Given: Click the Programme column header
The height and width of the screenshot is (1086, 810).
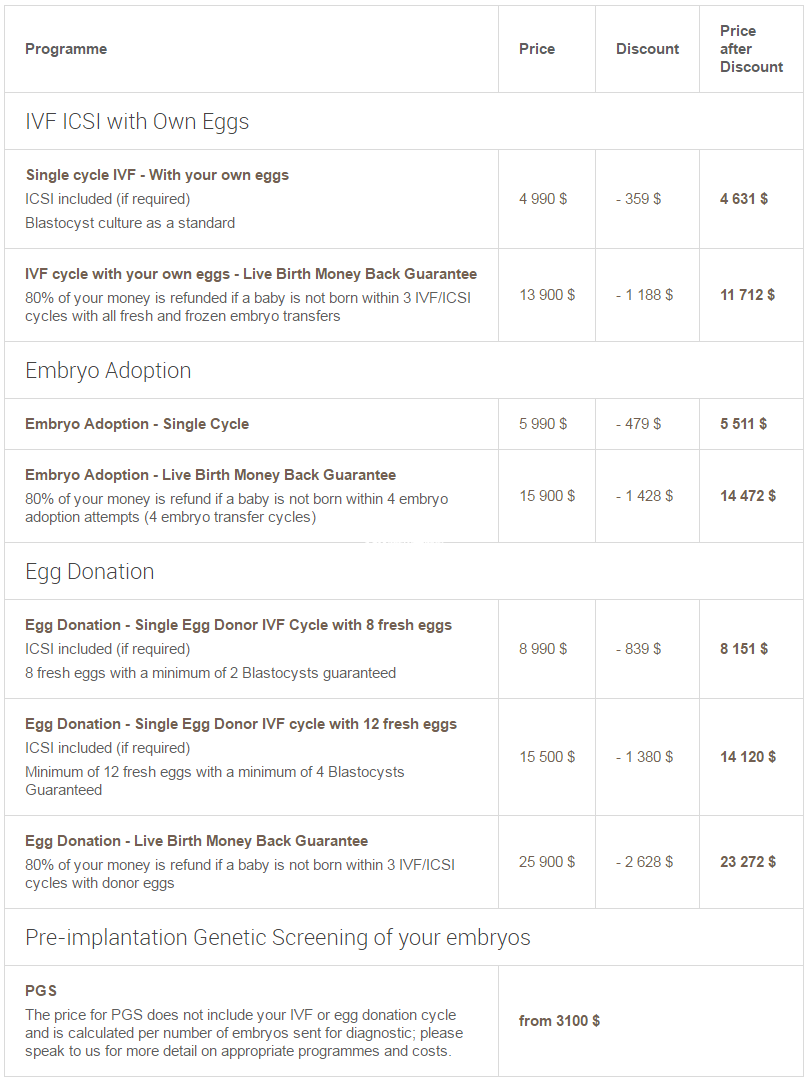Looking at the screenshot, I should (x=66, y=49).
